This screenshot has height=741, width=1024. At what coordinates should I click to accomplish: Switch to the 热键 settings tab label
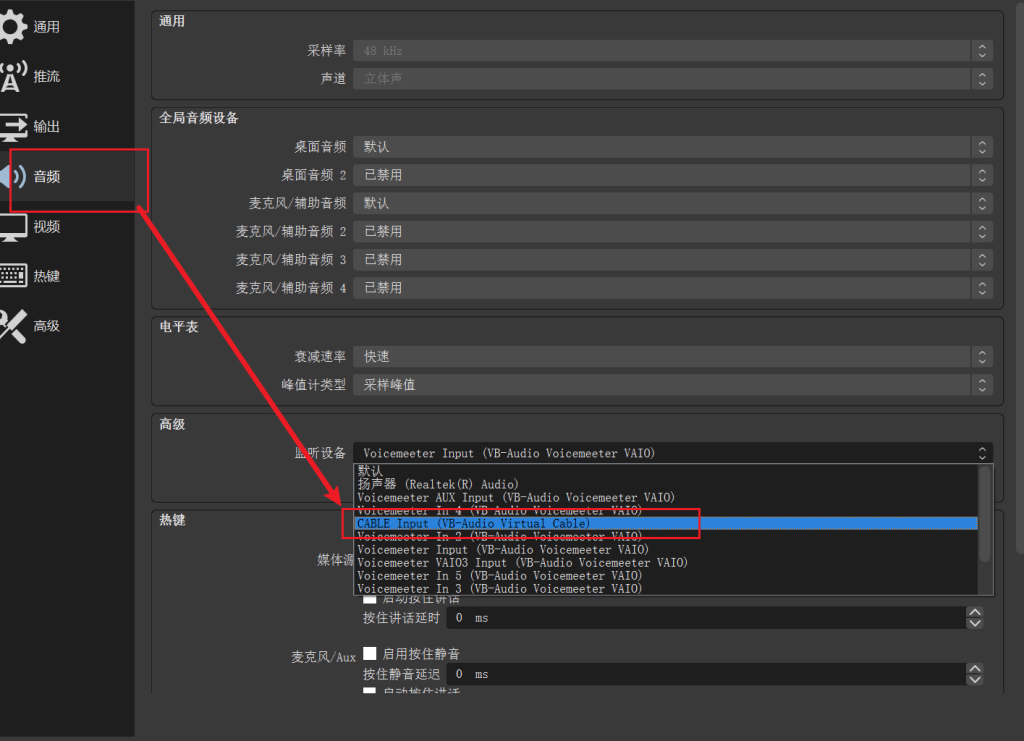[x=46, y=276]
